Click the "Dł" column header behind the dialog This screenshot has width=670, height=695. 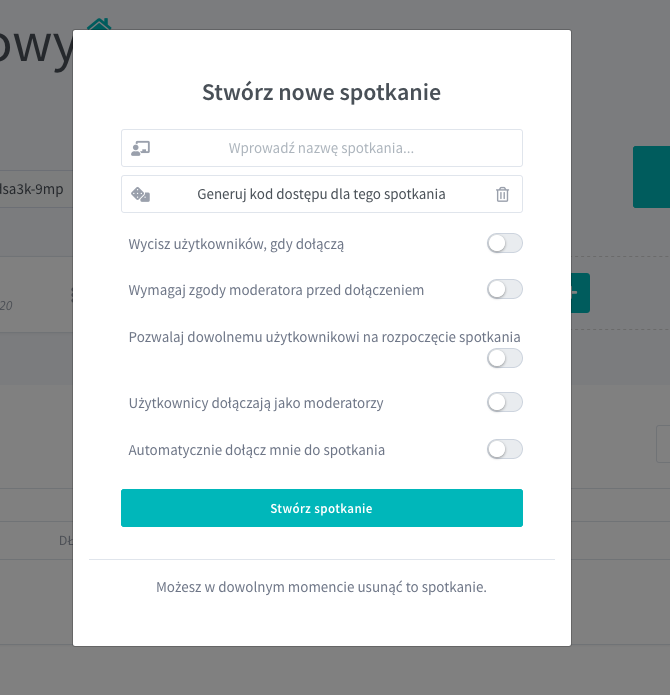pyautogui.click(x=66, y=541)
